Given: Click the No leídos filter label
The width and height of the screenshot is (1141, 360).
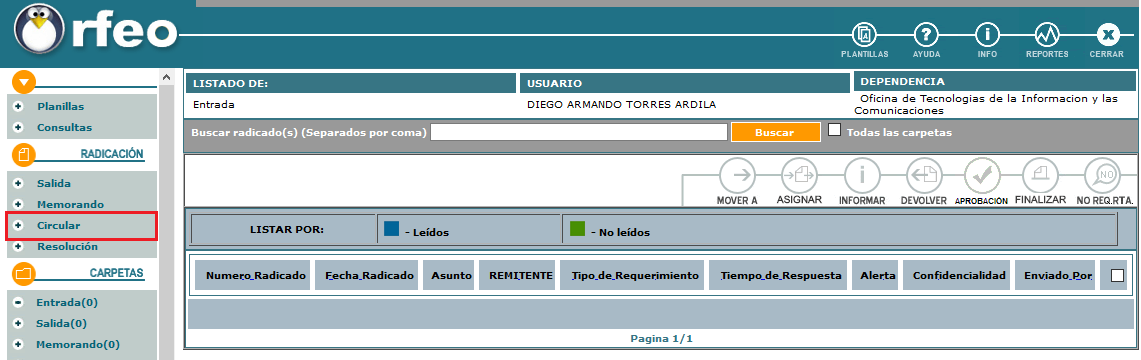Looking at the screenshot, I should click(620, 233).
